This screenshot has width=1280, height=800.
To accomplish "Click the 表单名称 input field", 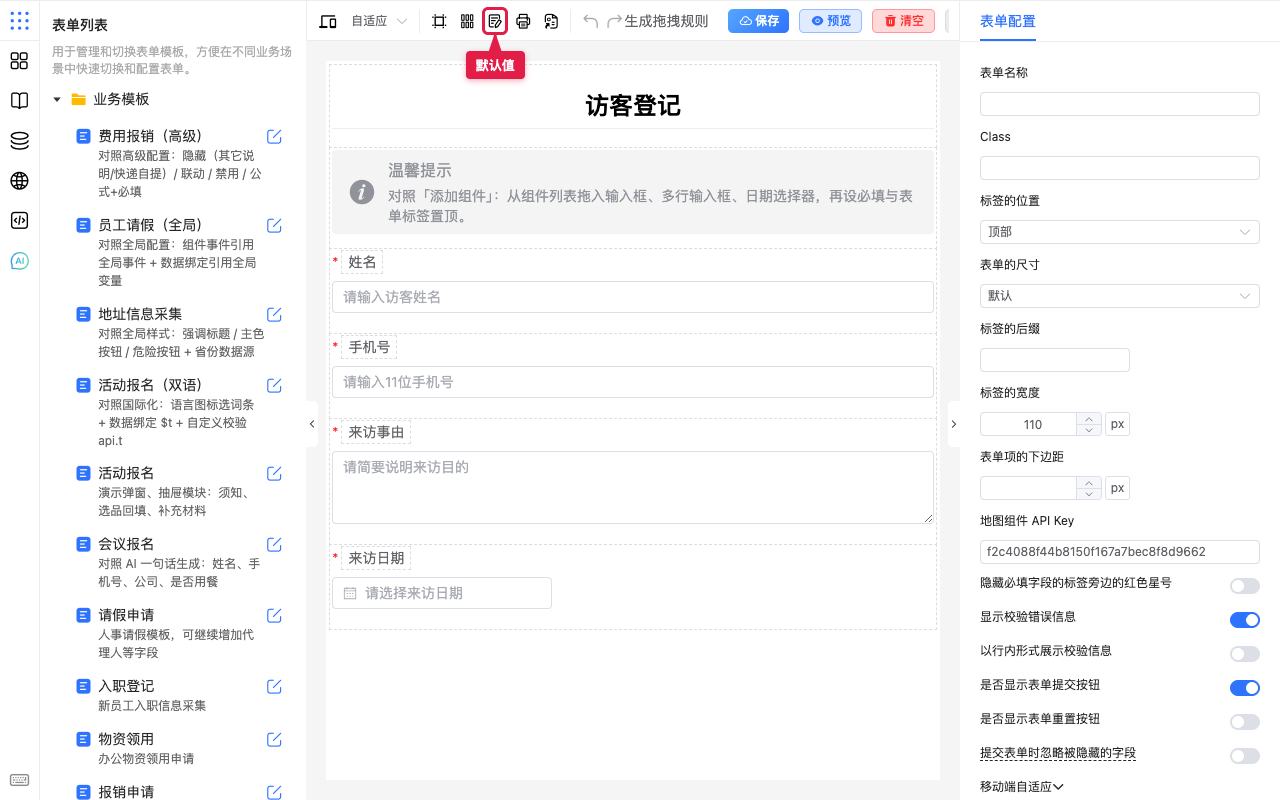I will pos(1119,104).
